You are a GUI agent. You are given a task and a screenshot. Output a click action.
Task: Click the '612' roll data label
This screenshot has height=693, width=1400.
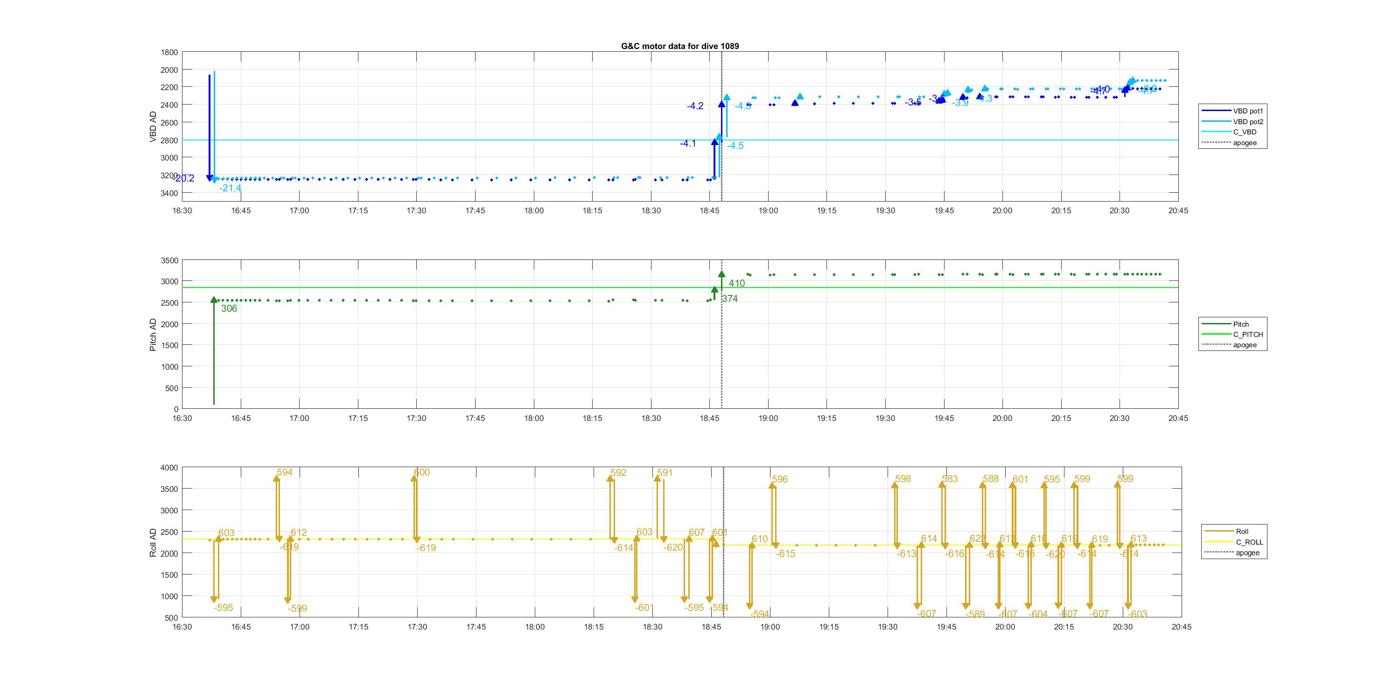coord(299,533)
